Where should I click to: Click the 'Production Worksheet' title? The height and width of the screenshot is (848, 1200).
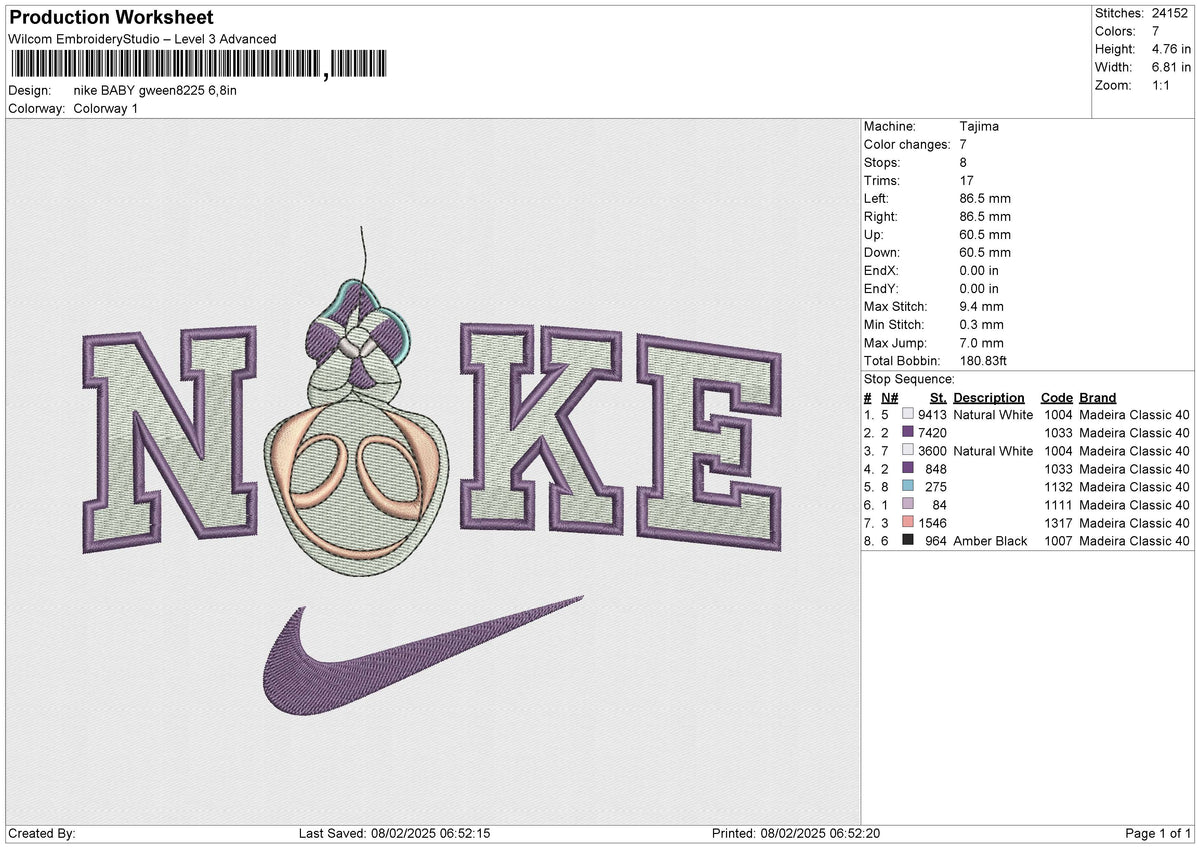coord(110,18)
